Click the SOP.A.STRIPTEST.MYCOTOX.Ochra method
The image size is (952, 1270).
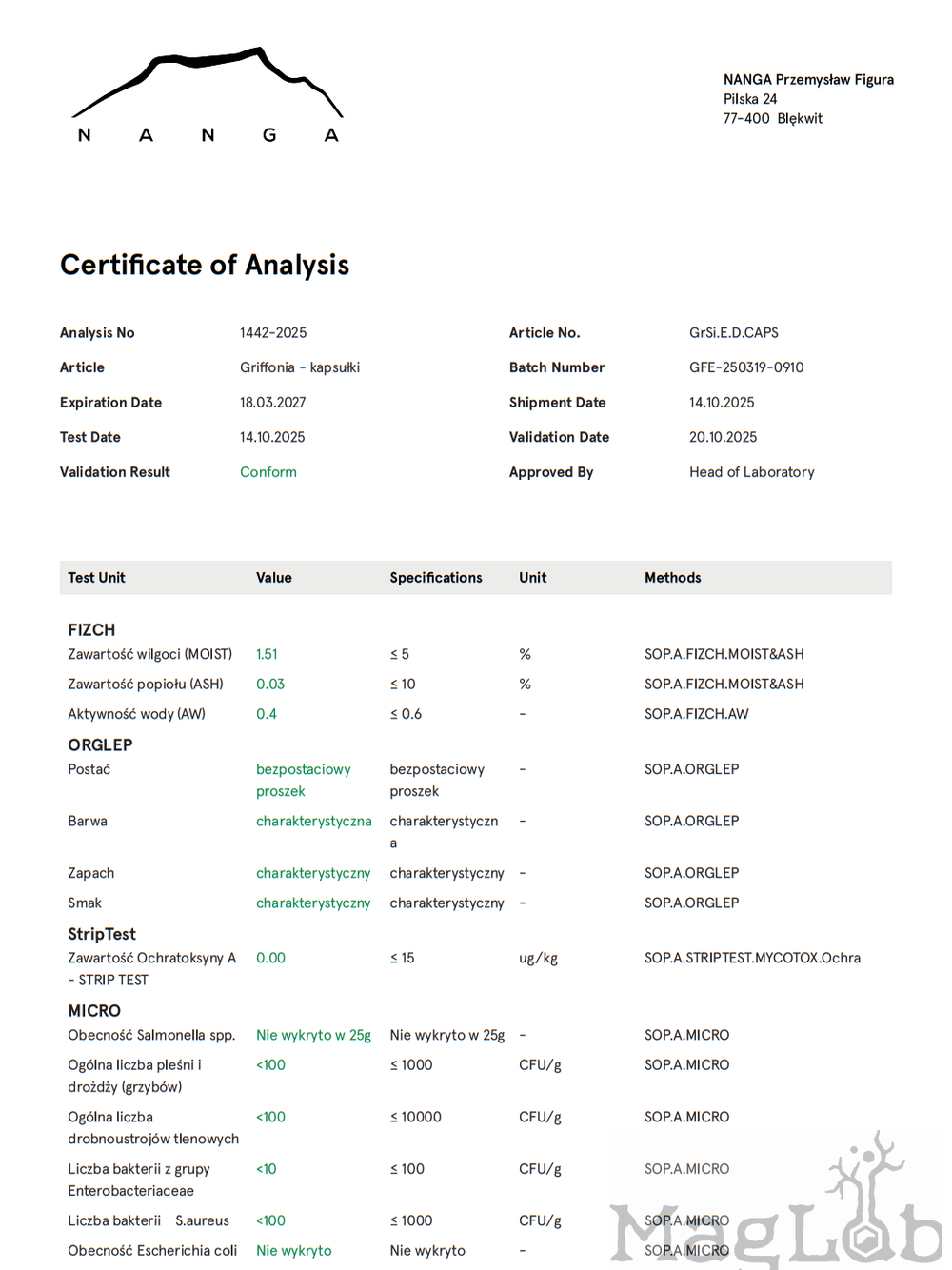752,959
